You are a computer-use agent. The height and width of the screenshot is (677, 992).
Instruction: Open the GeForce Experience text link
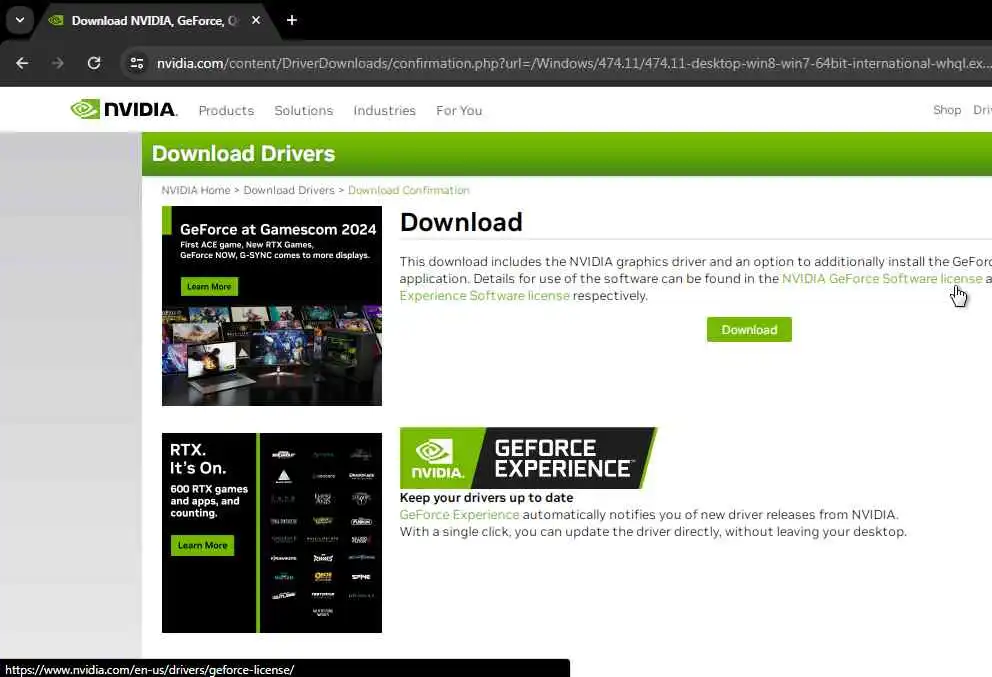coord(459,514)
